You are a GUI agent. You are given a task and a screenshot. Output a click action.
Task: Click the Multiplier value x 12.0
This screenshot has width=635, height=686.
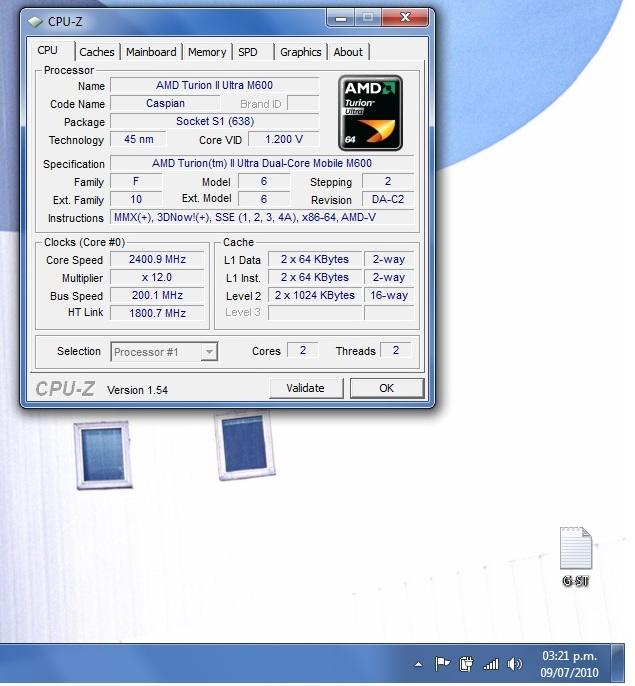(x=157, y=277)
